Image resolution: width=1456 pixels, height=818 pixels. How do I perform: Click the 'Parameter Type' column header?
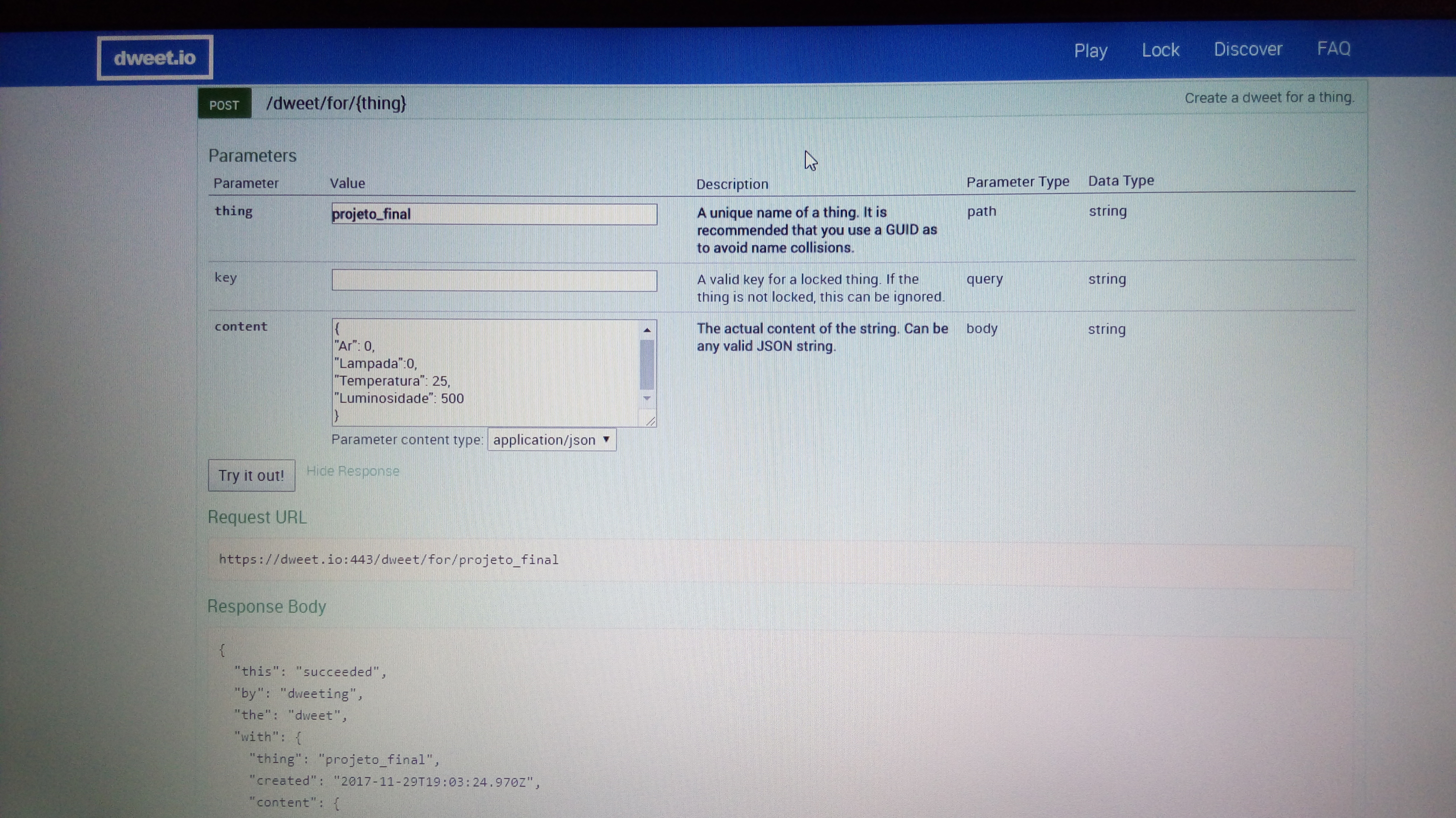[1017, 182]
